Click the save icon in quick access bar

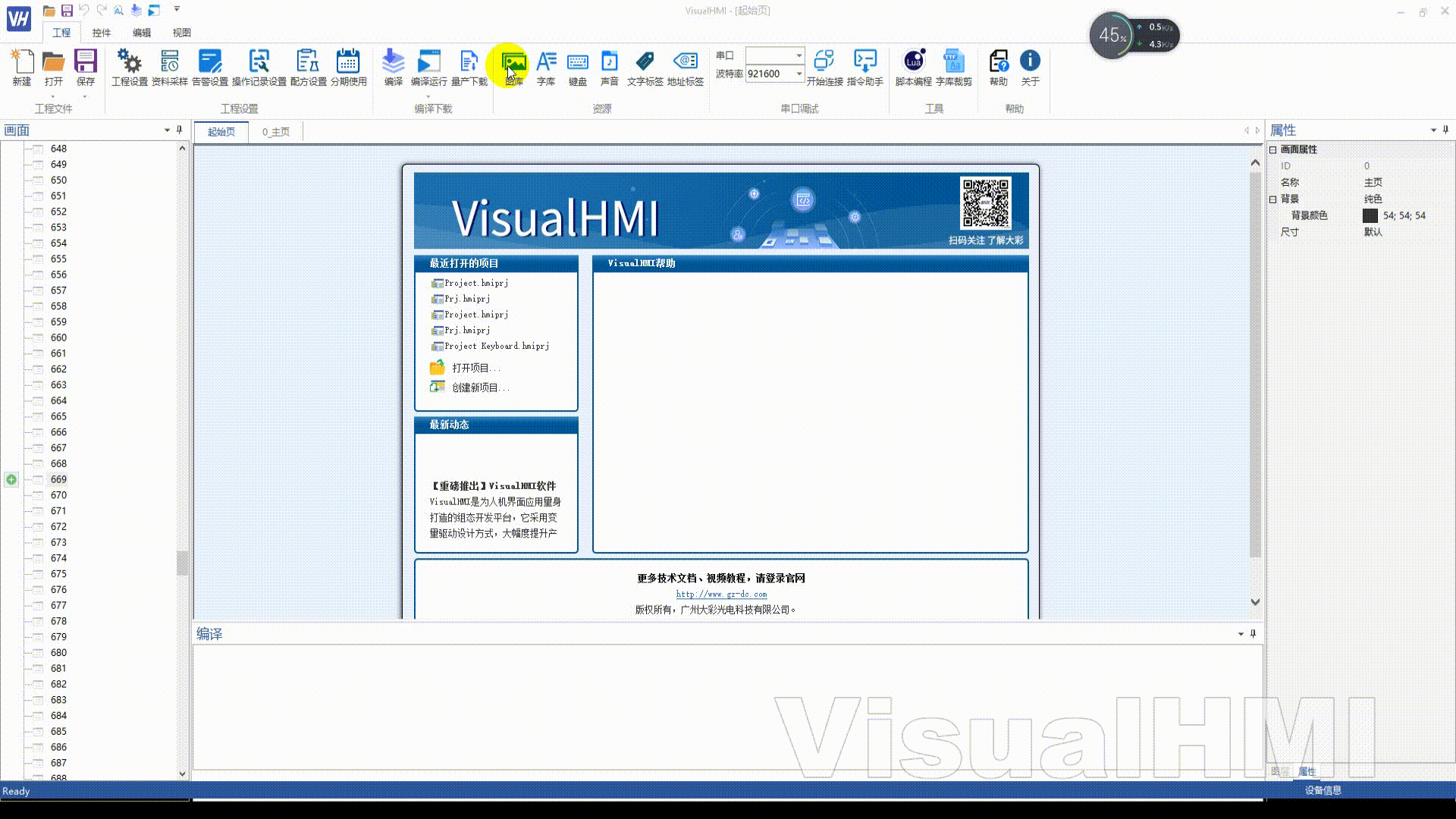(67, 10)
